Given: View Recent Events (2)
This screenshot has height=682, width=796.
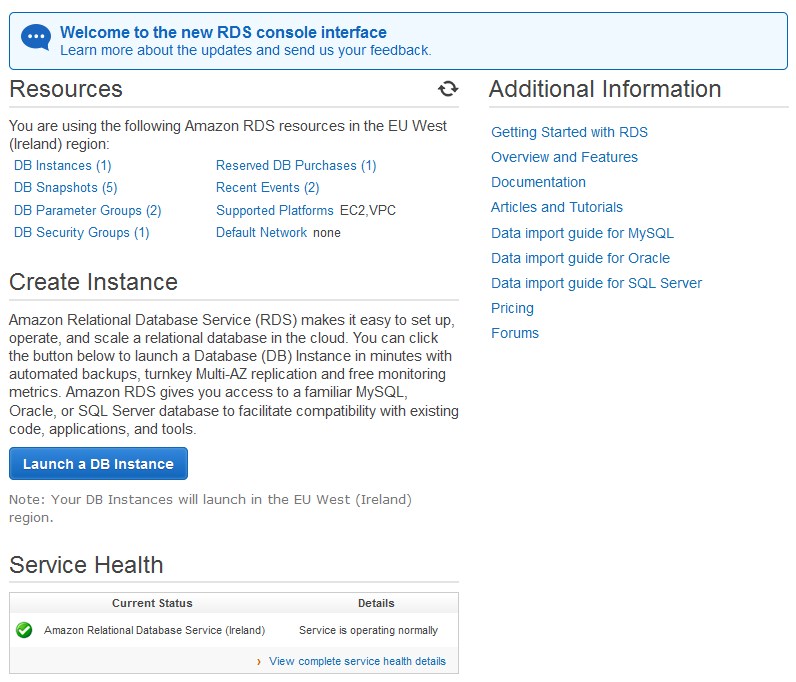Looking at the screenshot, I should 268,188.
